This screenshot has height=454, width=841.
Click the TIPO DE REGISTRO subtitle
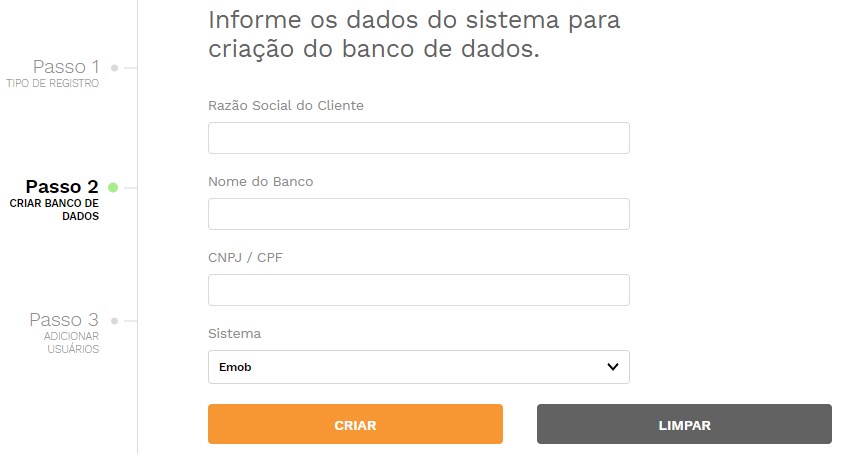point(53,83)
